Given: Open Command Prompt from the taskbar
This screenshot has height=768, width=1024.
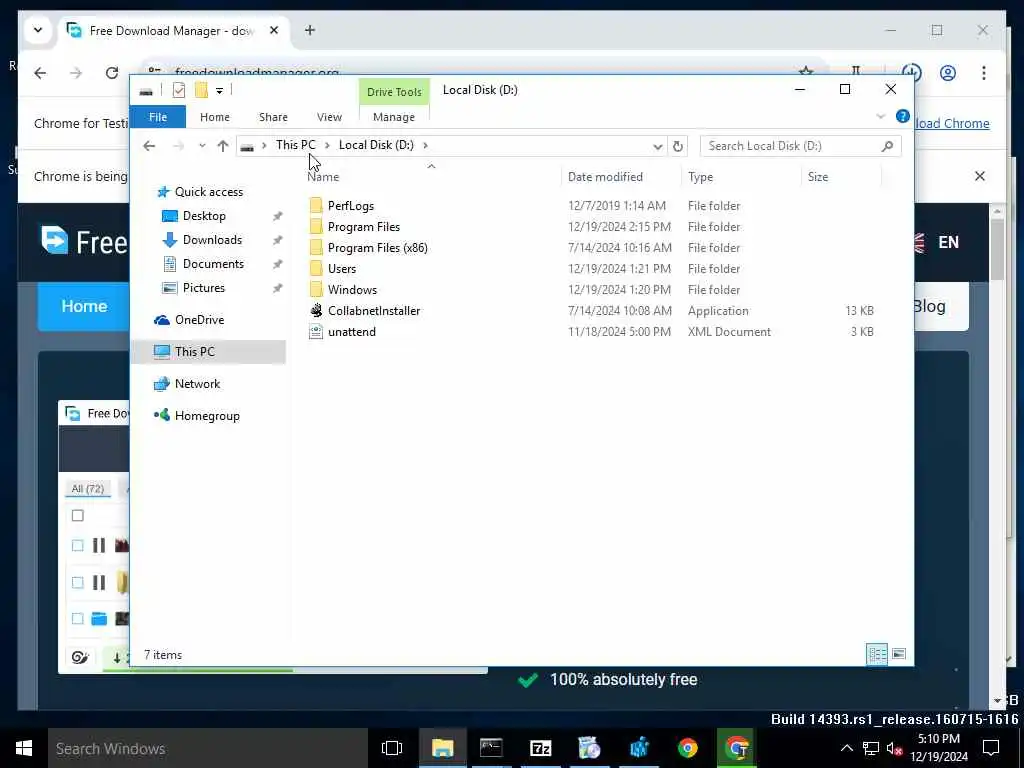Looking at the screenshot, I should point(491,748).
